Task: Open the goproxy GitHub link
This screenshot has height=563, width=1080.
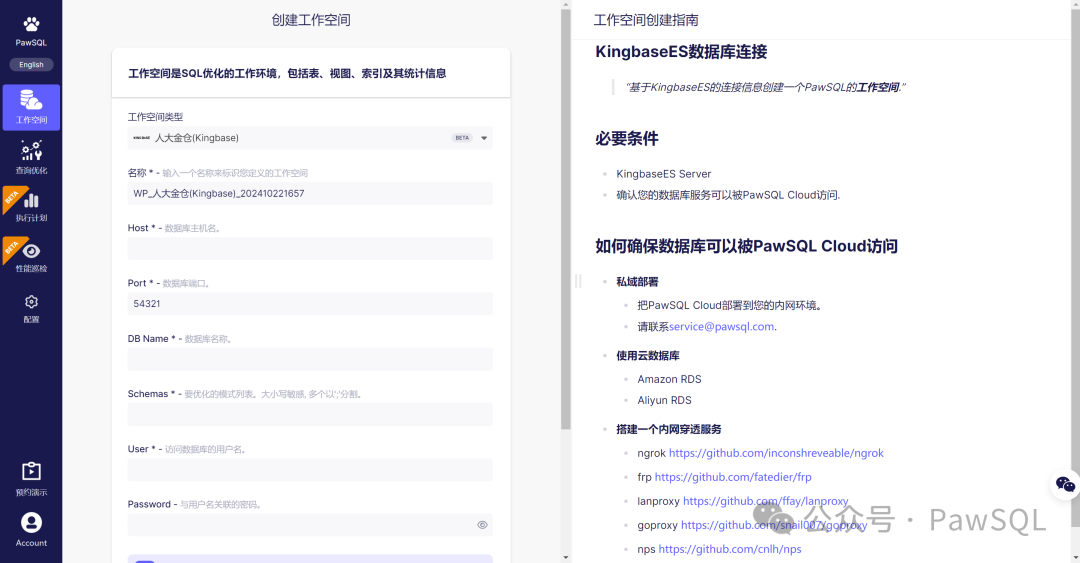Action: click(773, 525)
